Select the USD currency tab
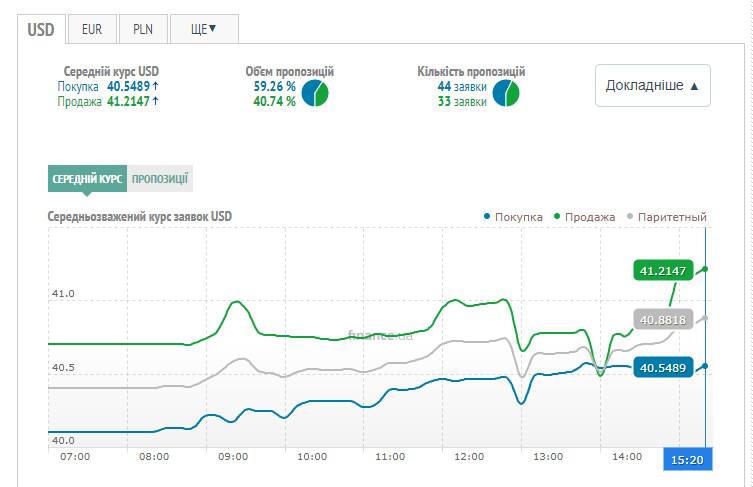The image size is (753, 487). pyautogui.click(x=41, y=29)
